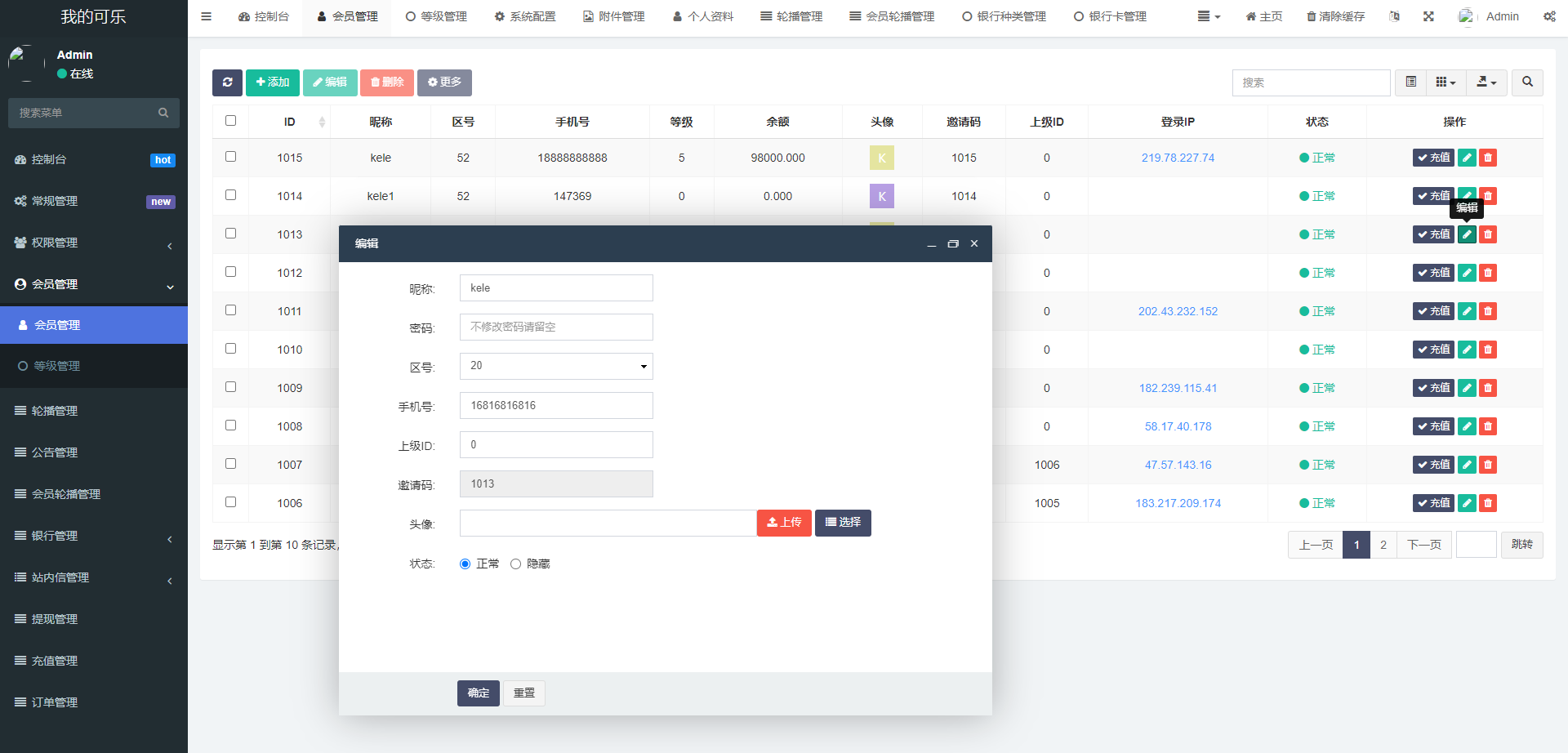
Task: Expand the 站内信管理 sidebar menu
Action: pos(94,577)
